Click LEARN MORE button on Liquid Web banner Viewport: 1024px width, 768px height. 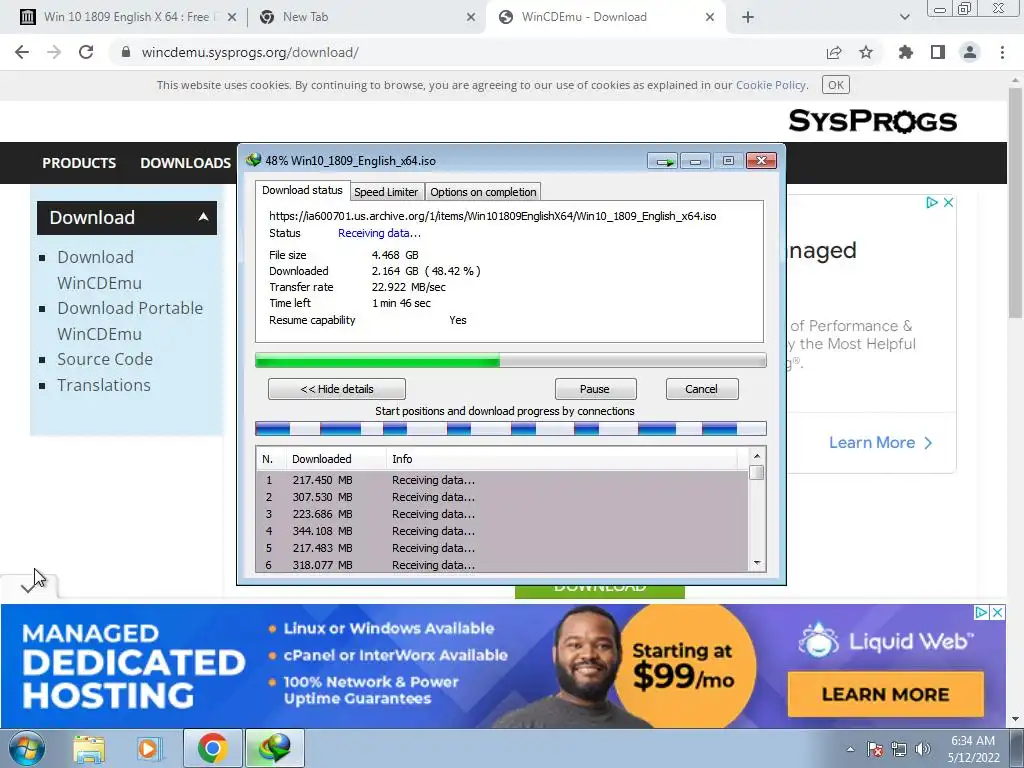point(886,694)
